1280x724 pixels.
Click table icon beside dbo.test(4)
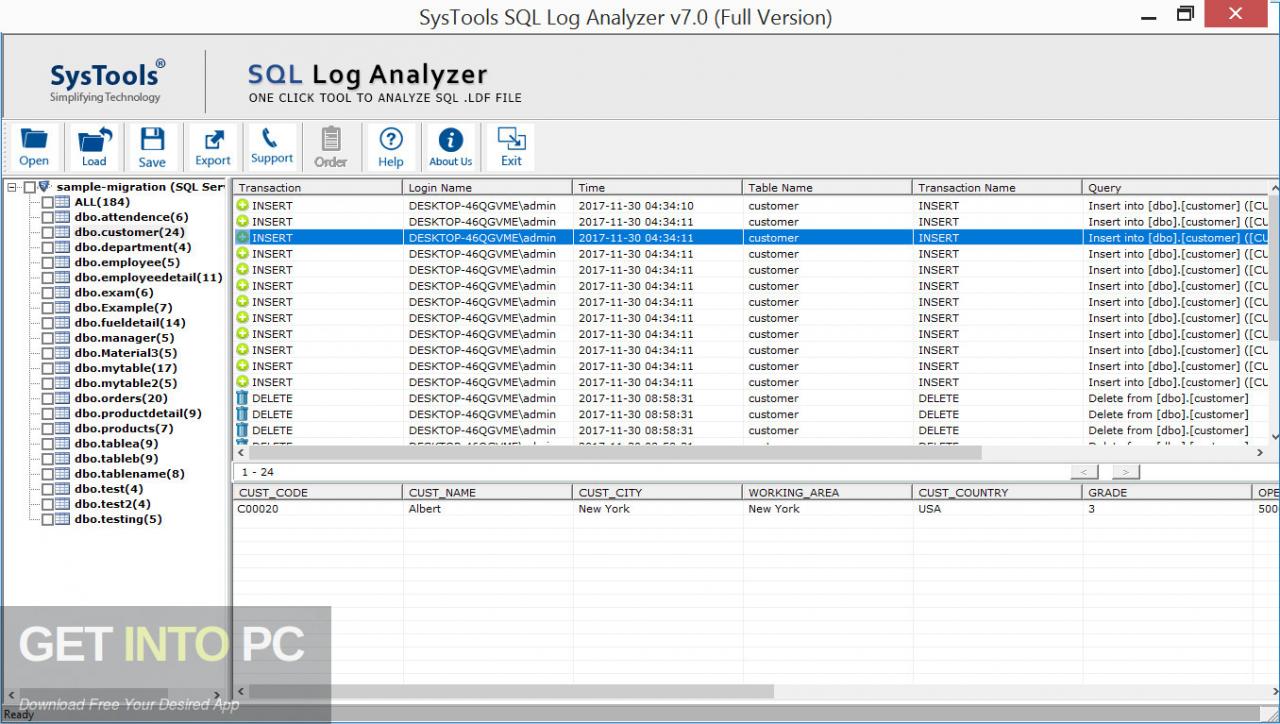click(x=62, y=489)
